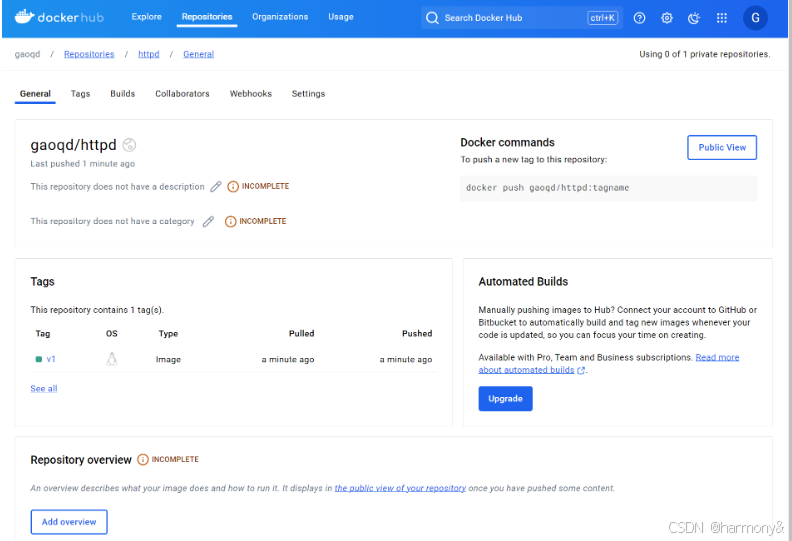This screenshot has height=541, width=792.
Task: Open the settings gear icon
Action: click(667, 18)
